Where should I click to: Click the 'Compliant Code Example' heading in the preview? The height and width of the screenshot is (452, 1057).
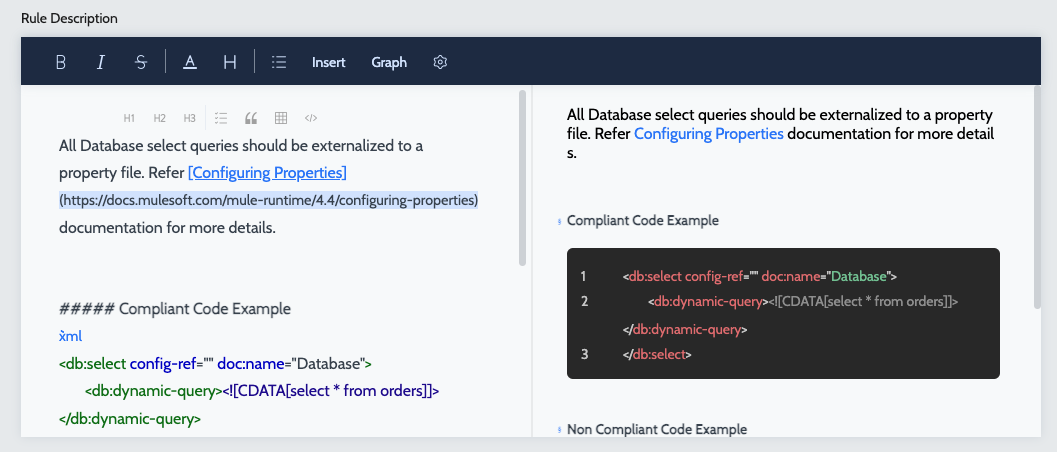click(x=643, y=221)
